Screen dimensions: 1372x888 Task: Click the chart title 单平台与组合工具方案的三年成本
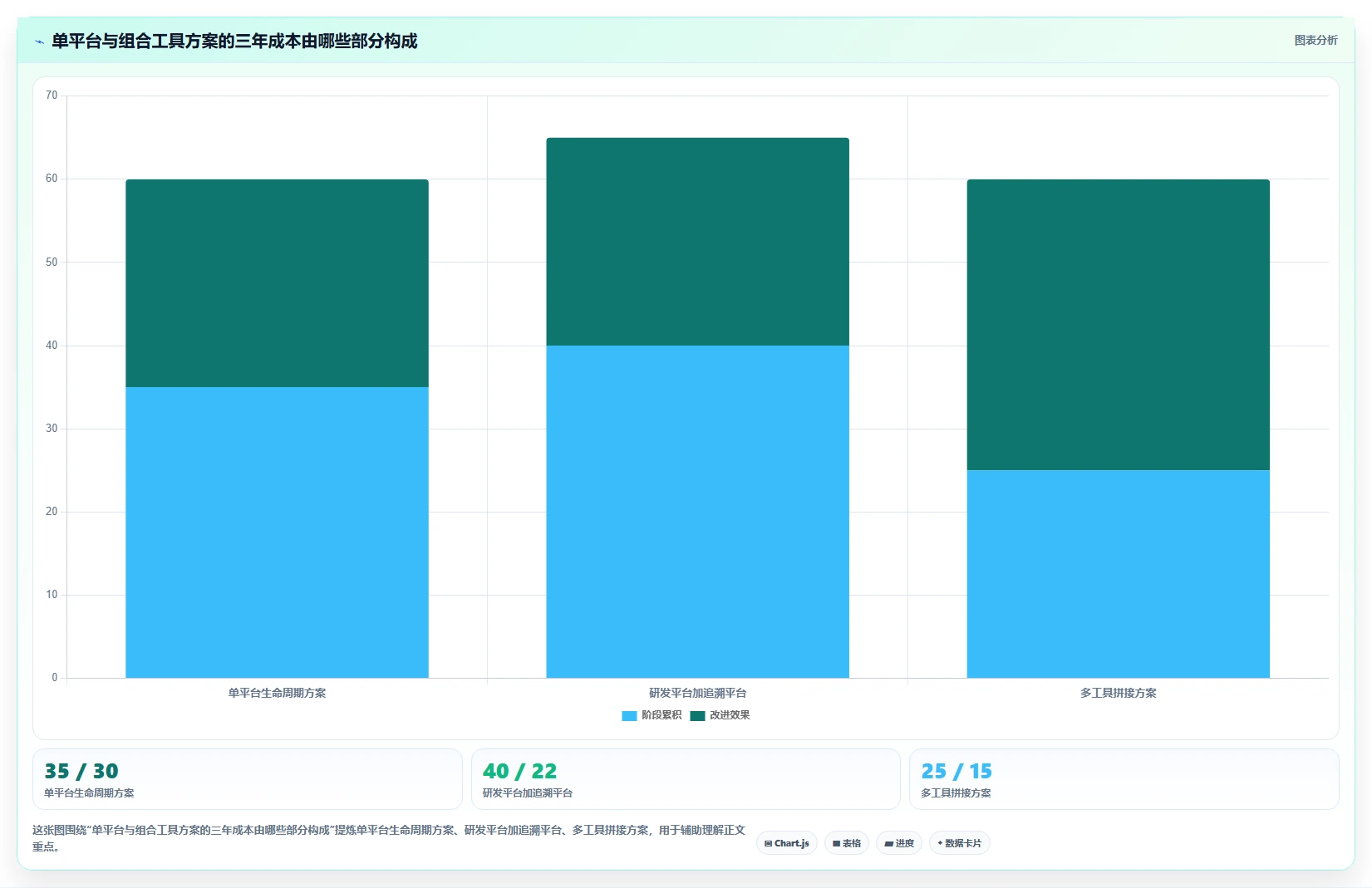pos(234,42)
